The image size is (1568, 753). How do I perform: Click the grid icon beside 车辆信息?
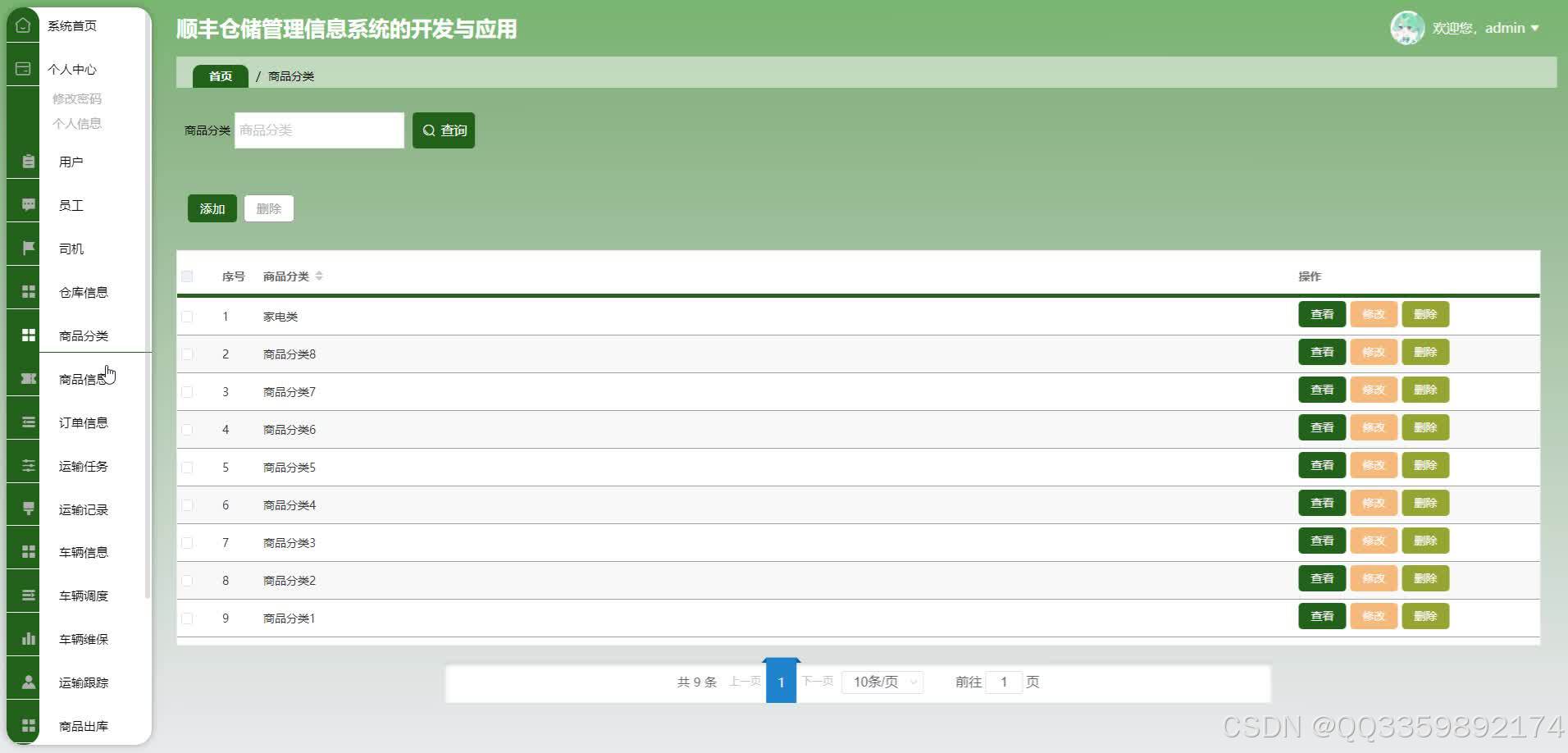pyautogui.click(x=29, y=552)
